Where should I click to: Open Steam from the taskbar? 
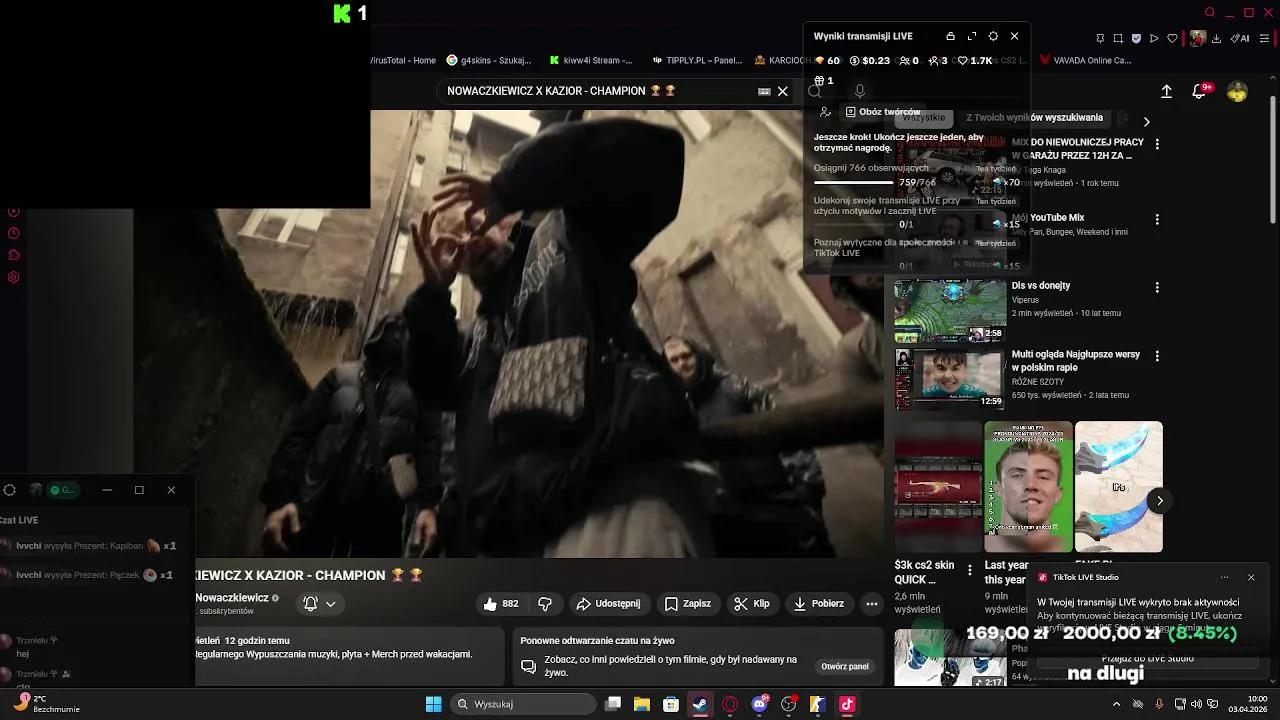click(700, 704)
